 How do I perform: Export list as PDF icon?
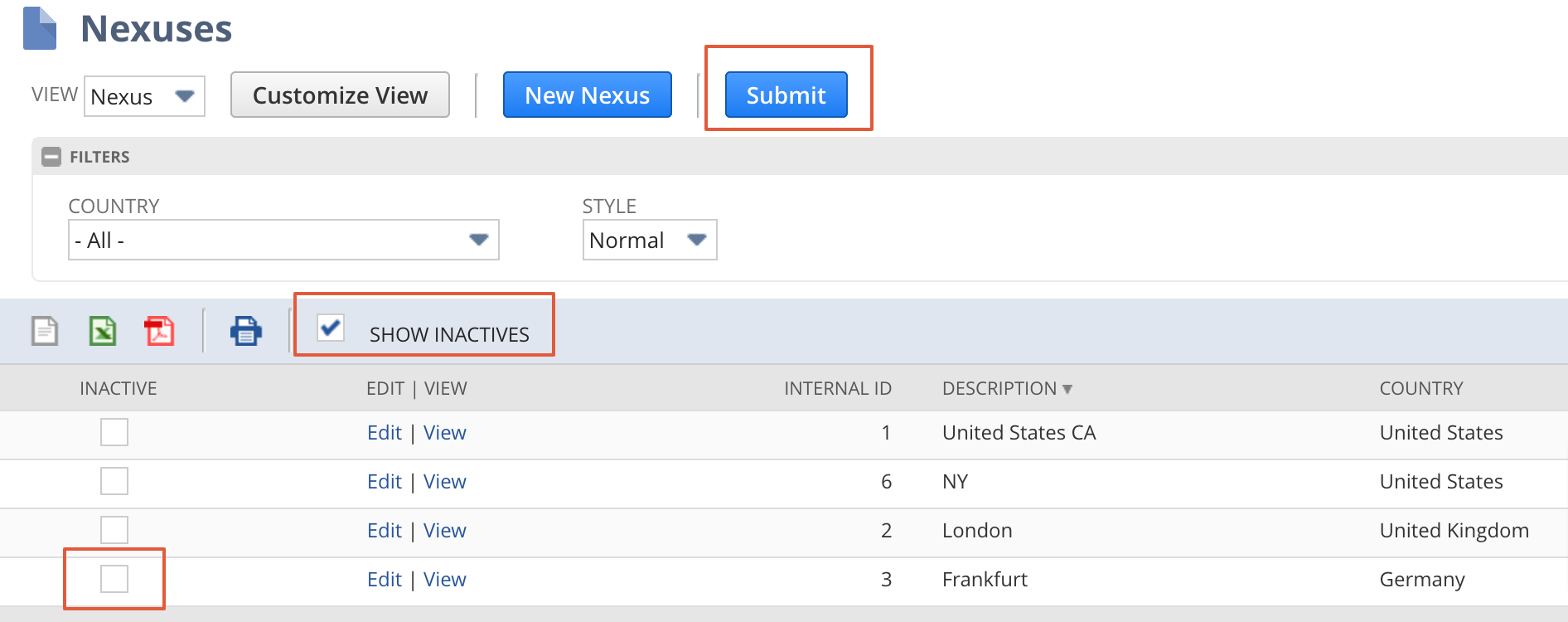click(159, 331)
